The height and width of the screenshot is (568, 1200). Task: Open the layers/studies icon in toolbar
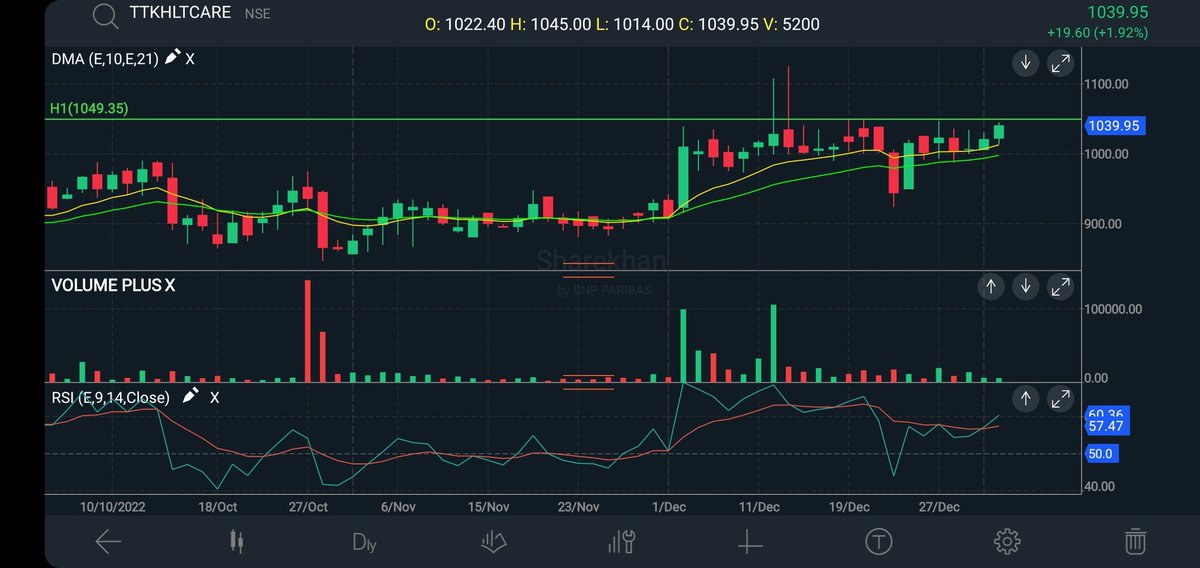click(493, 542)
